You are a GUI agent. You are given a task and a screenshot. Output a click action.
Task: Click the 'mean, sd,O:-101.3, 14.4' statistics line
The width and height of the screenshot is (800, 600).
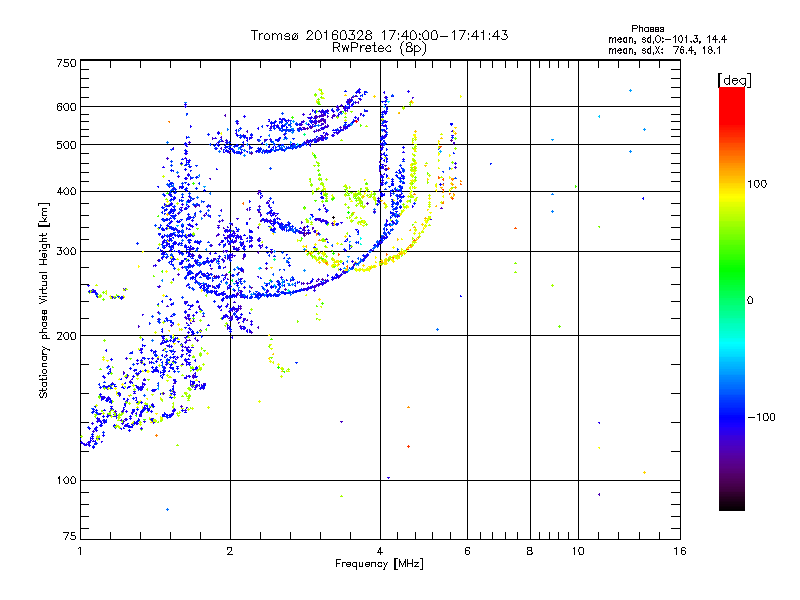[667, 39]
